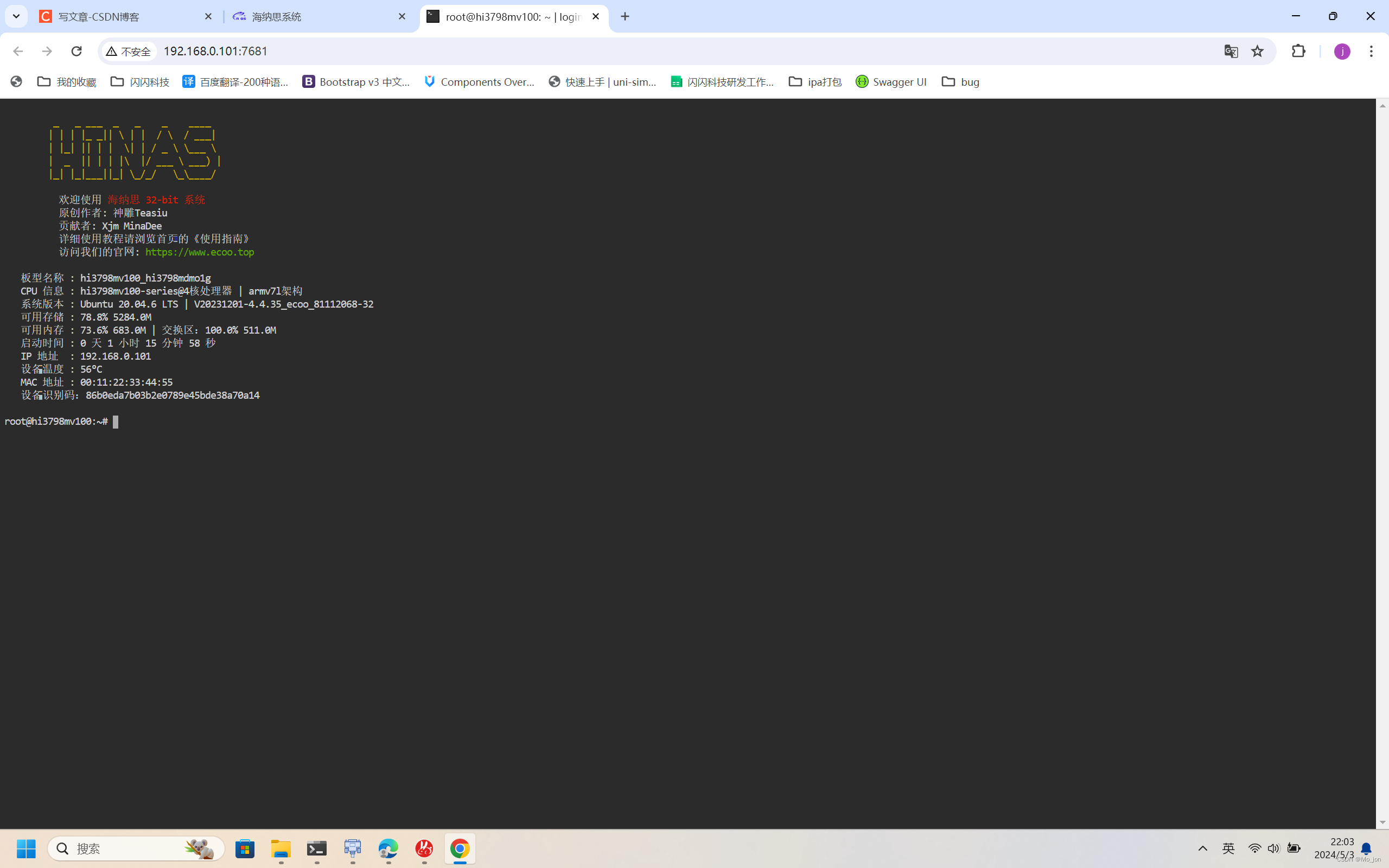The width and height of the screenshot is (1389, 868).
Task: Click the bookmark star icon
Action: (x=1257, y=51)
